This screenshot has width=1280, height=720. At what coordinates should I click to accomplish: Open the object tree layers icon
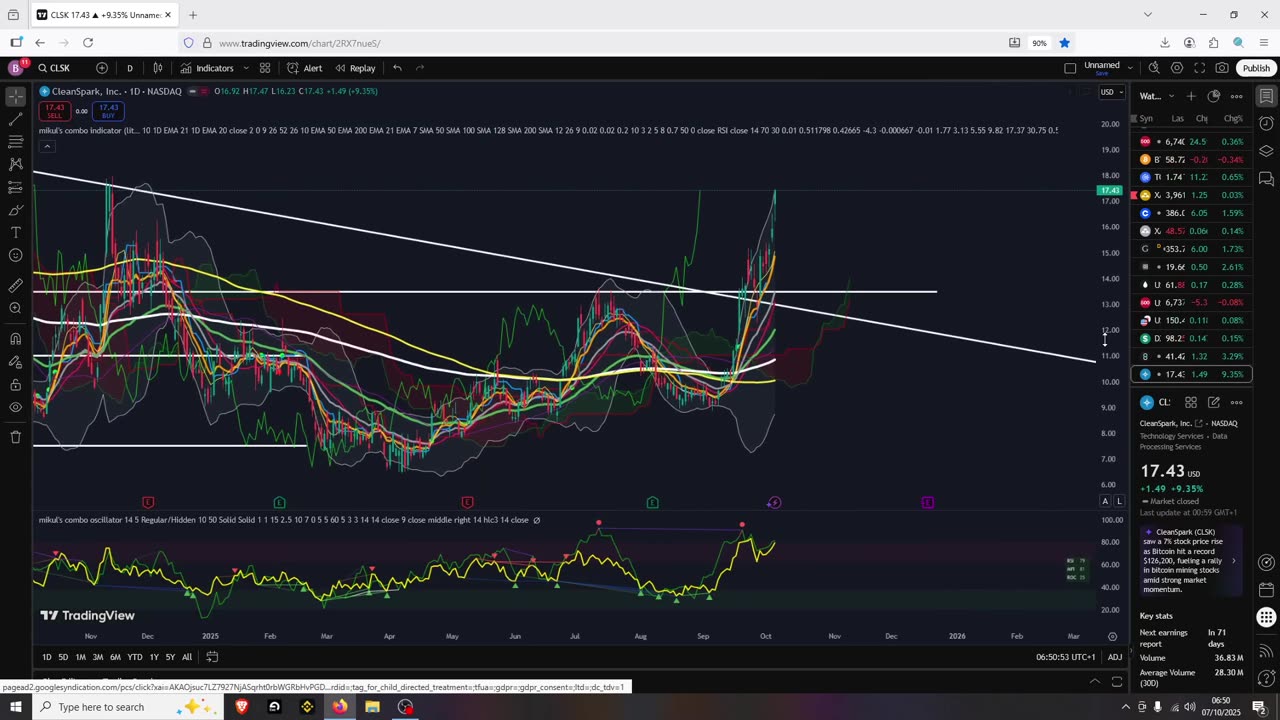(x=1266, y=151)
